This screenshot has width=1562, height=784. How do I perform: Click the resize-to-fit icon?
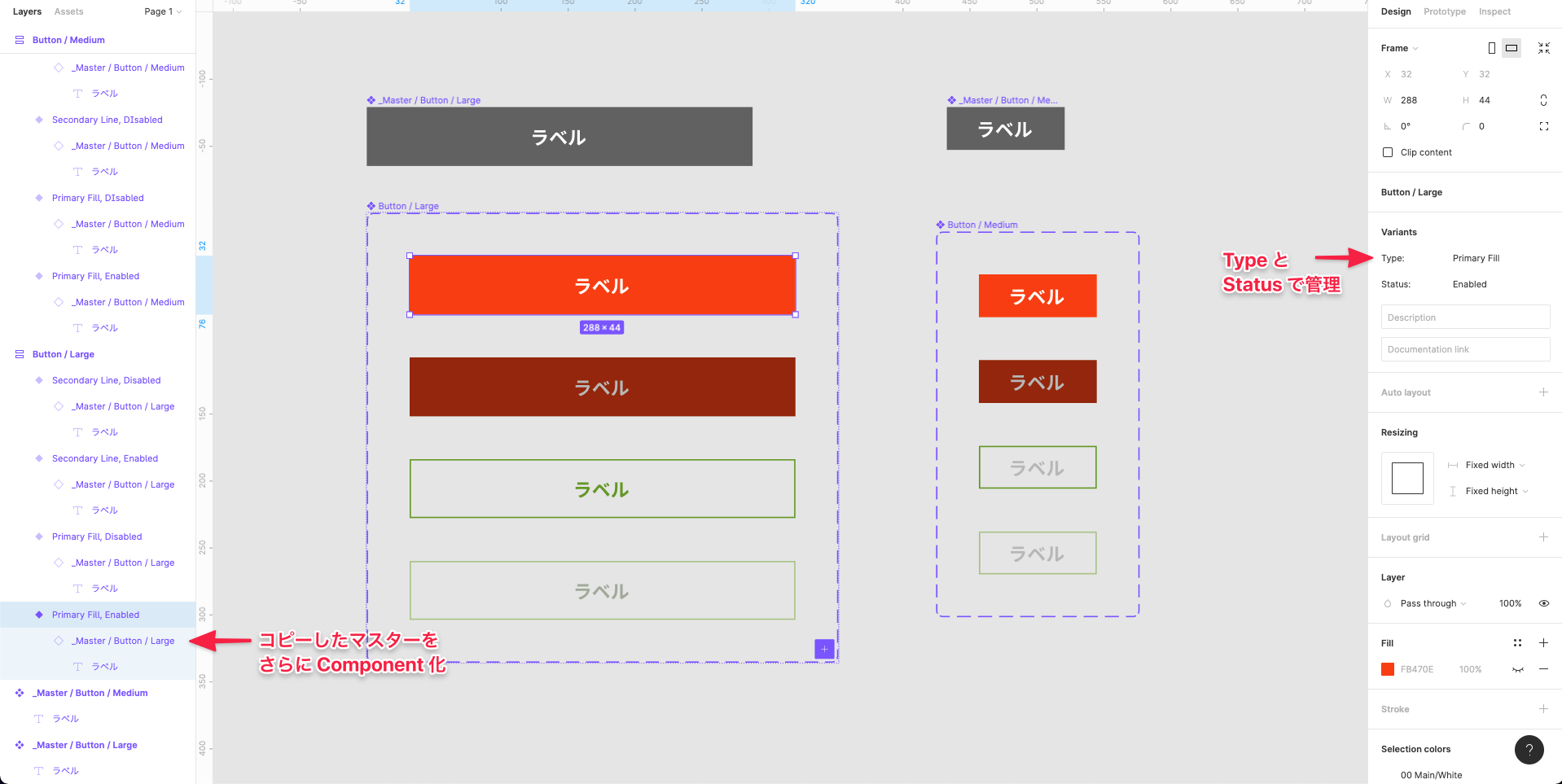coord(1543,48)
